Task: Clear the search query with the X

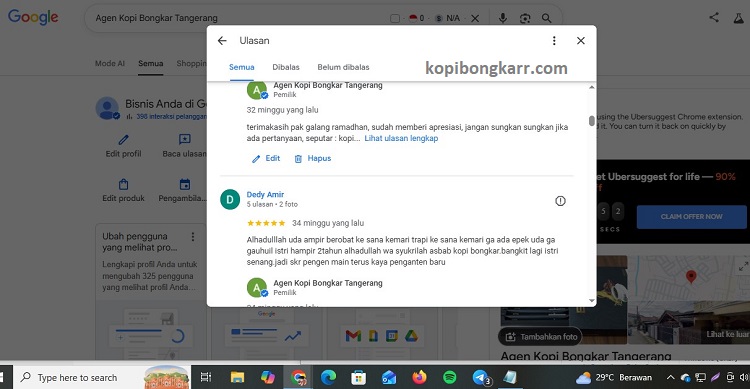Action: (x=475, y=18)
